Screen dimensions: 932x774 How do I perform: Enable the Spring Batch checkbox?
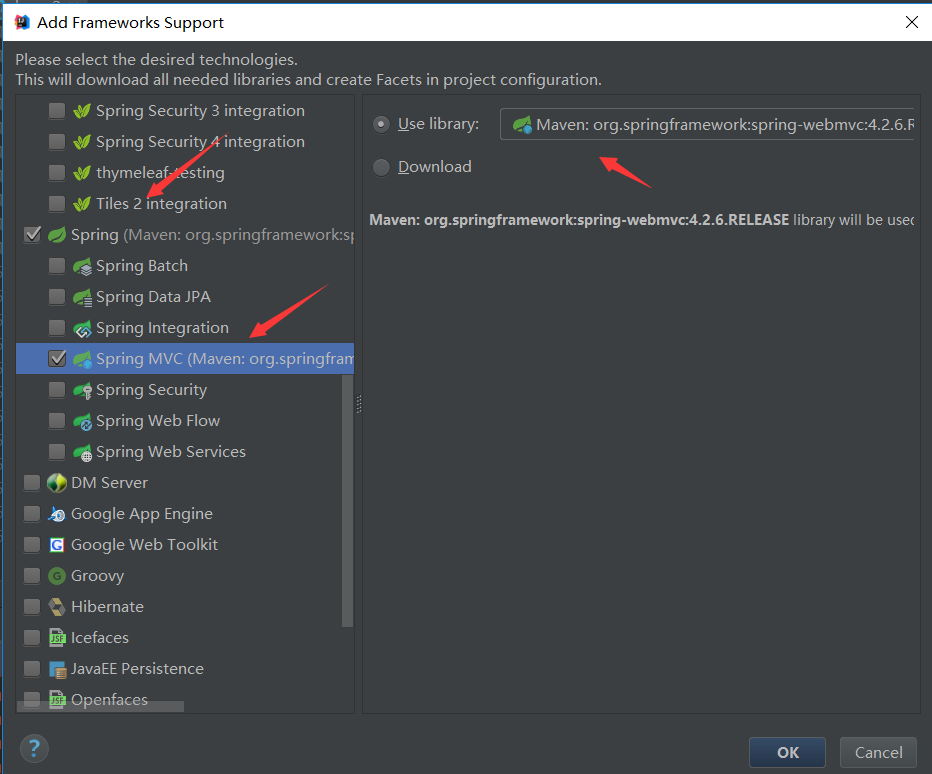[57, 266]
